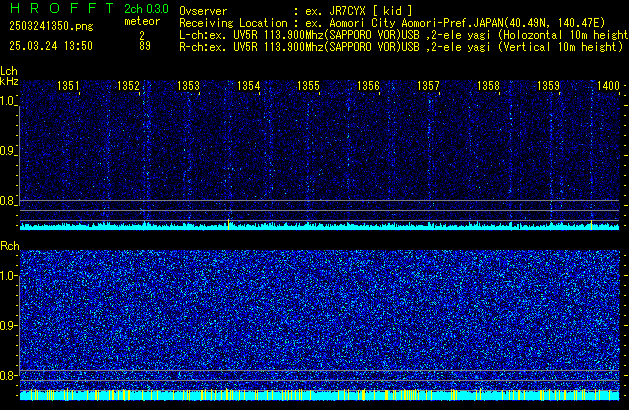Click the Lch channel label
The width and height of the screenshot is (629, 410).
[x=9, y=71]
